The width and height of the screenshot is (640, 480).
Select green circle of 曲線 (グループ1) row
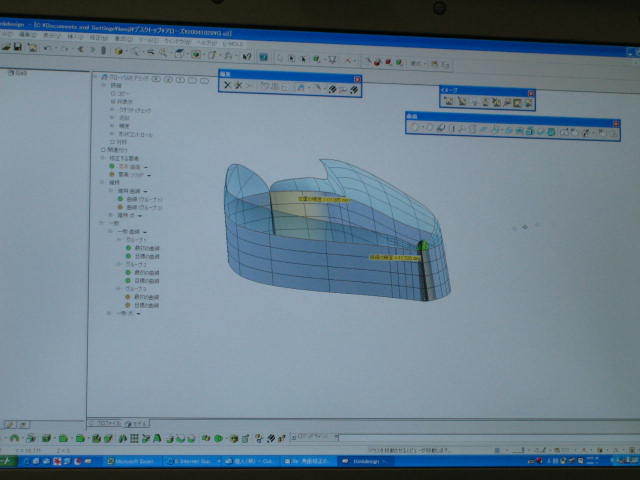[120, 199]
